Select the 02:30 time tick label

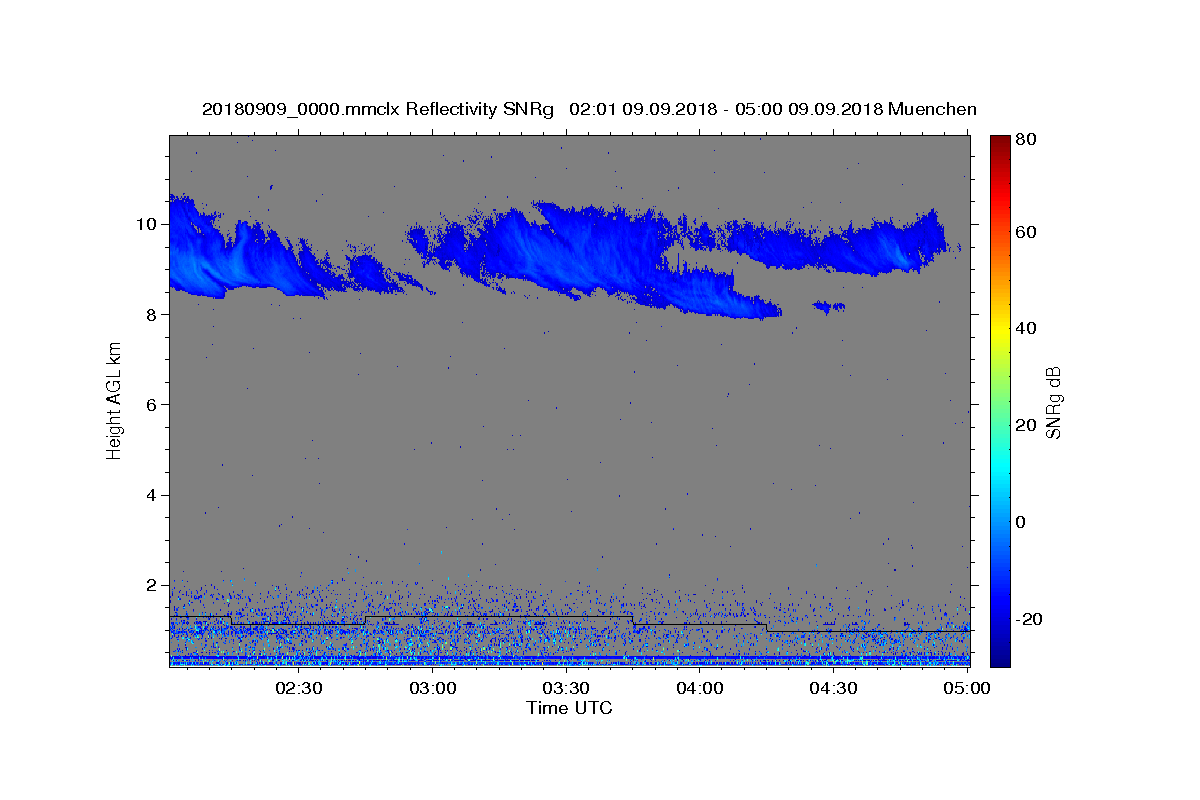point(298,688)
